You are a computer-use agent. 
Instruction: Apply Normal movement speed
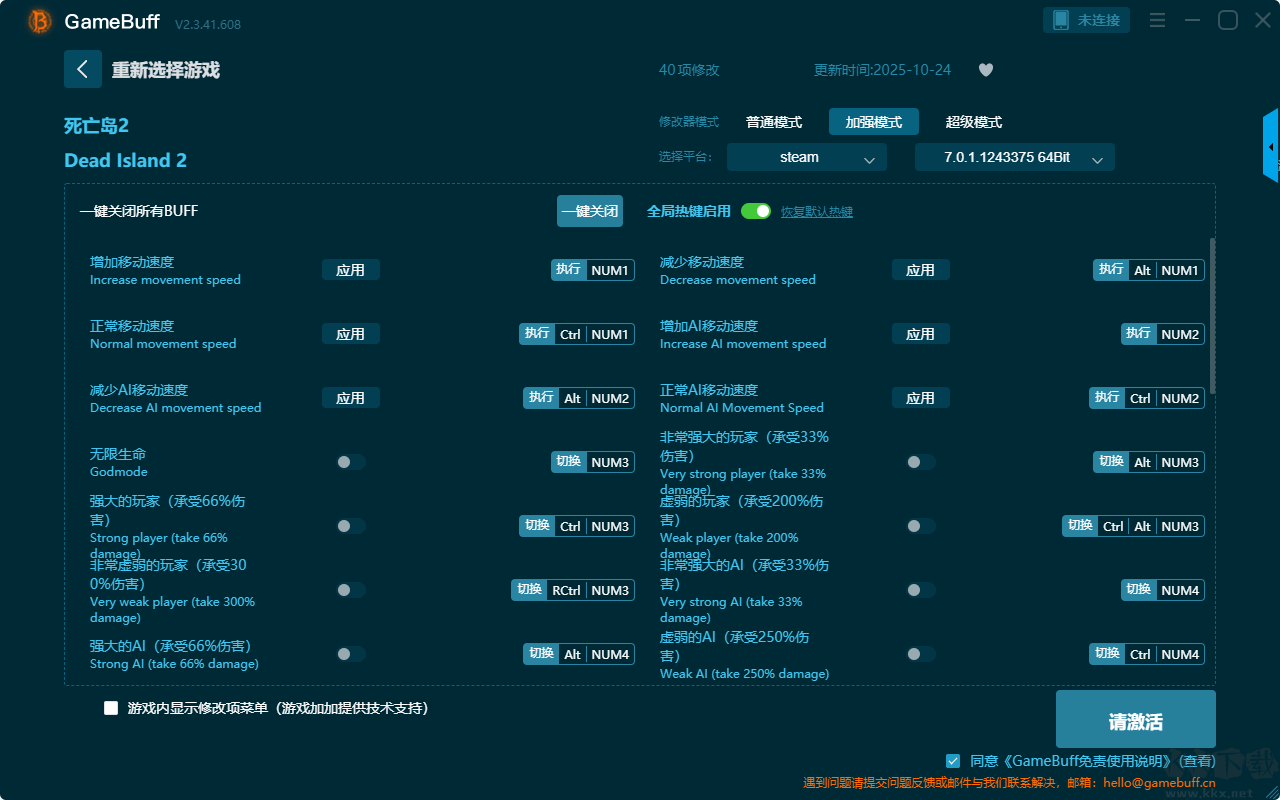(x=351, y=334)
